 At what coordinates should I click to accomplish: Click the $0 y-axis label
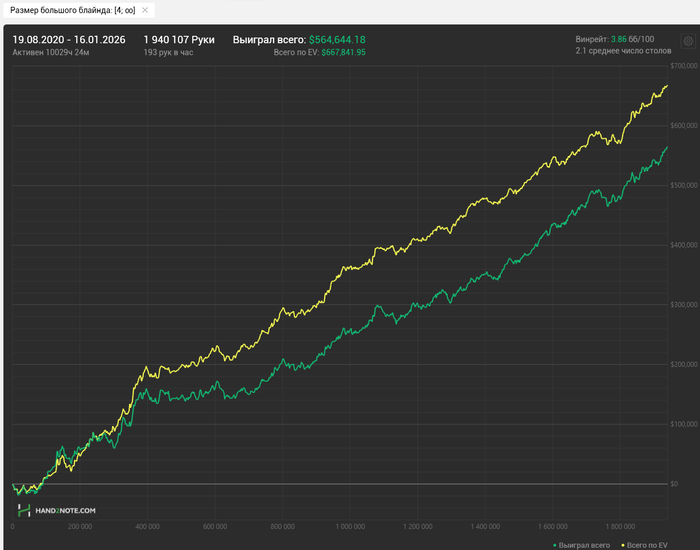[674, 483]
